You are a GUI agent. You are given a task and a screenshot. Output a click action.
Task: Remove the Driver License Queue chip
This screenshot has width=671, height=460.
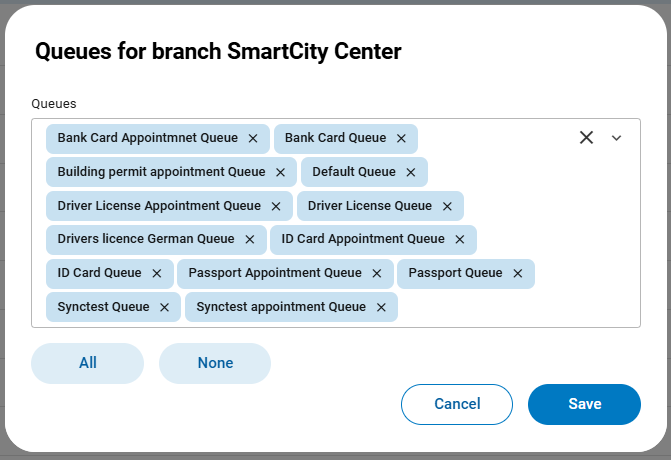coord(447,206)
